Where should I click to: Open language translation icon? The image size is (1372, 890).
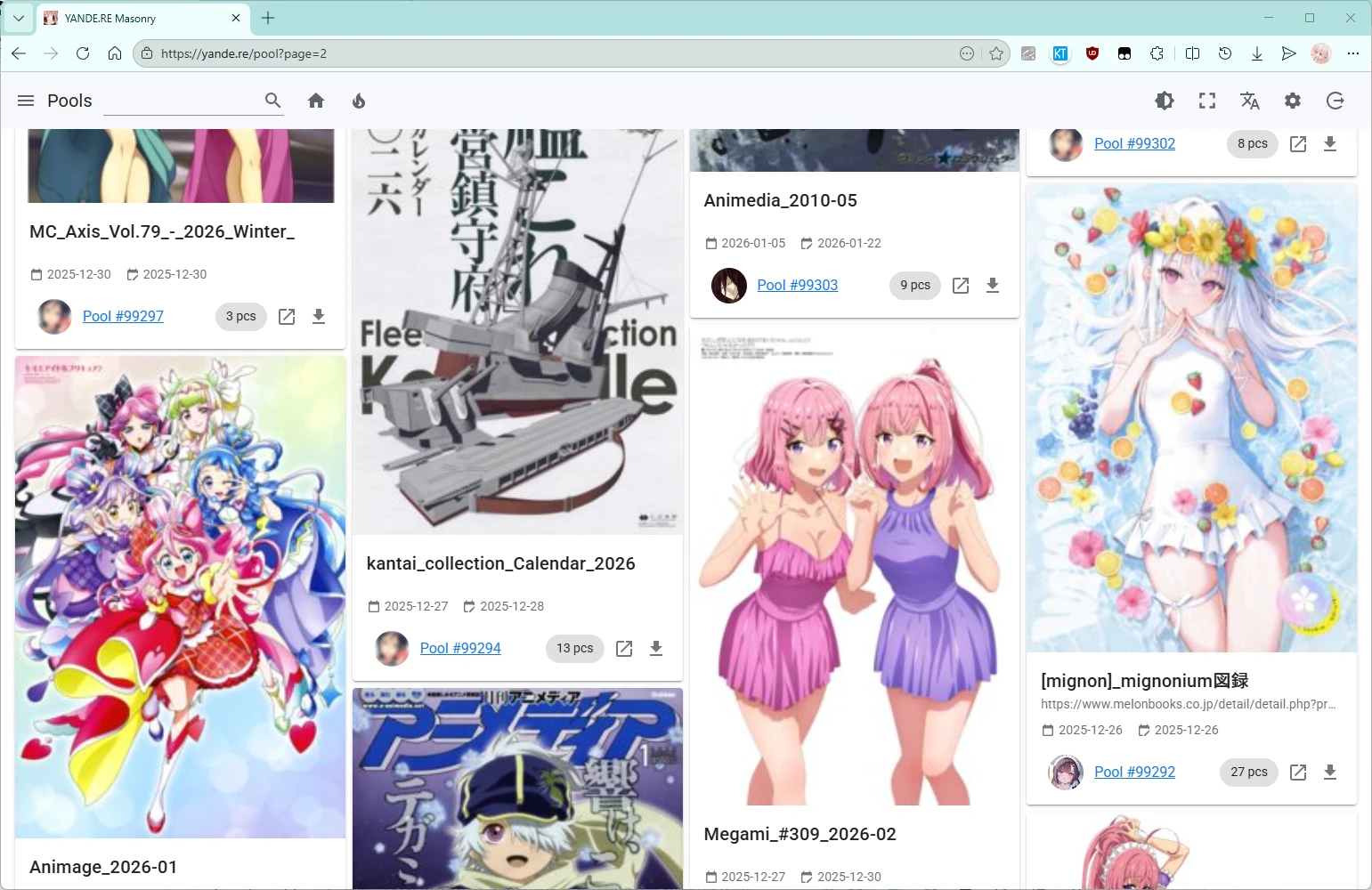(1250, 101)
